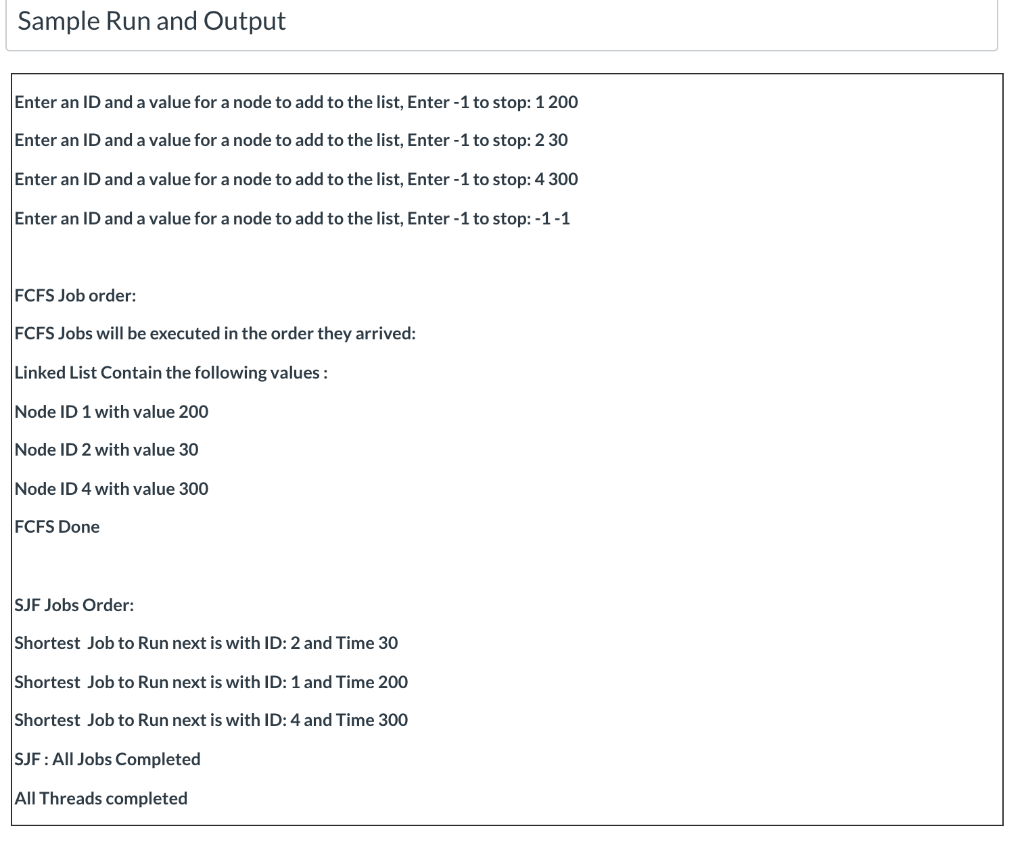Click 'Linked List Contain the following values' line
Viewport: 1024px width, 845px height.
(171, 373)
